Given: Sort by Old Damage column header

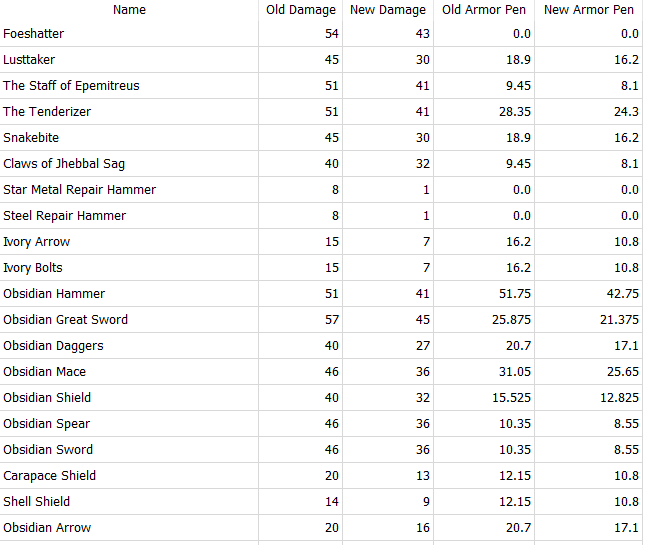Looking at the screenshot, I should (301, 10).
